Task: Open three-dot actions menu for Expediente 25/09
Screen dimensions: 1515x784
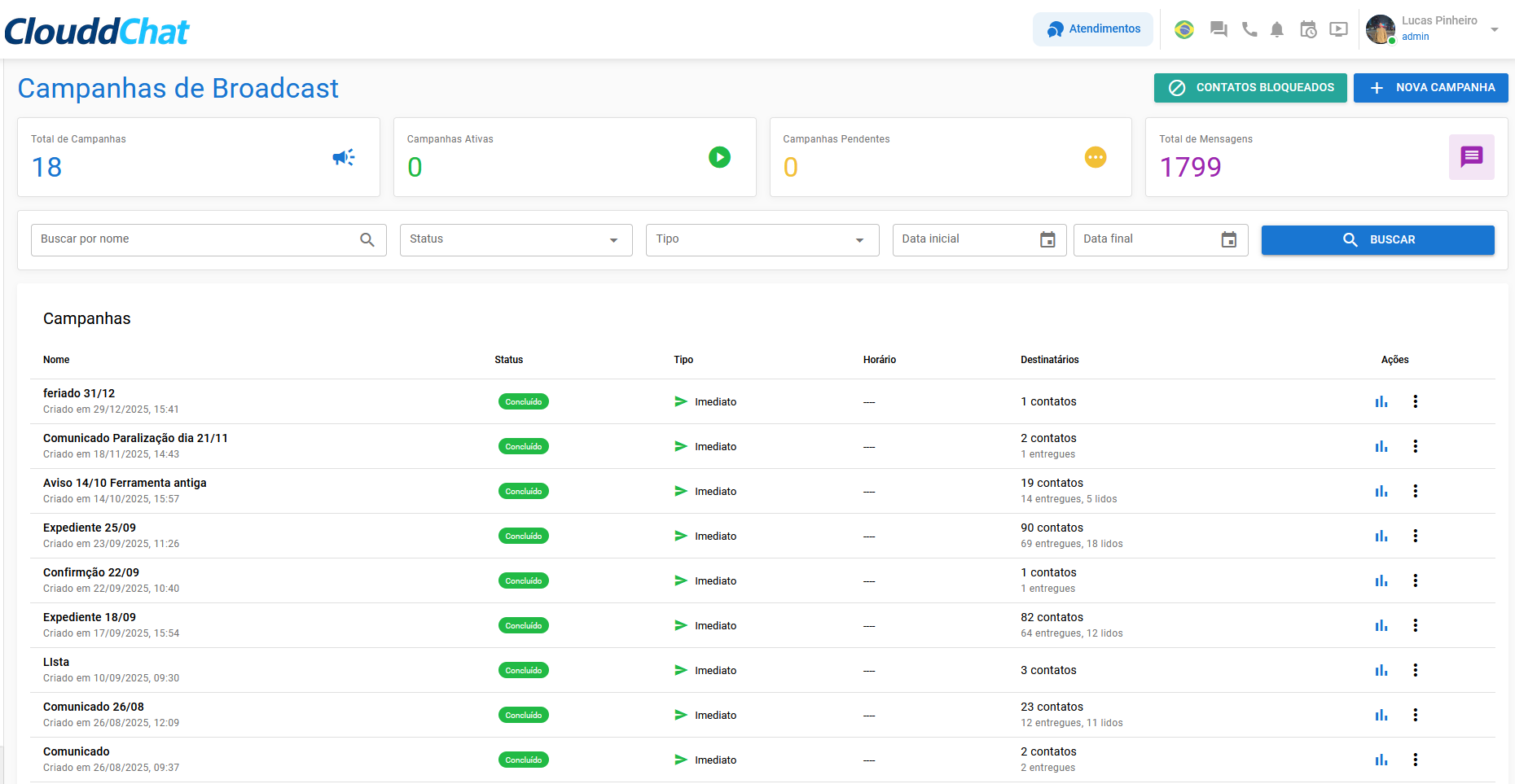Action: click(x=1416, y=536)
